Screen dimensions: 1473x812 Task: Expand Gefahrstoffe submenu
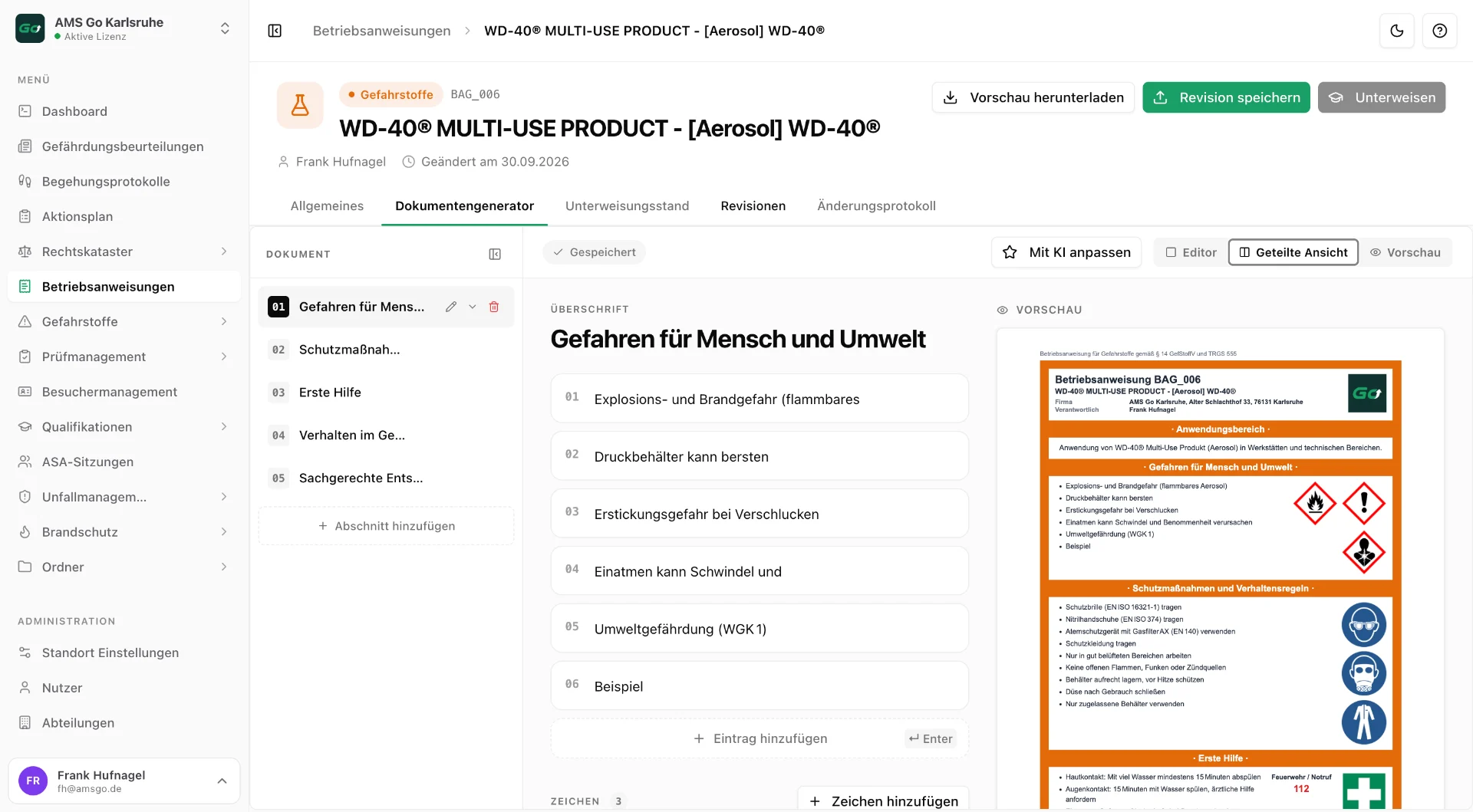(x=224, y=321)
